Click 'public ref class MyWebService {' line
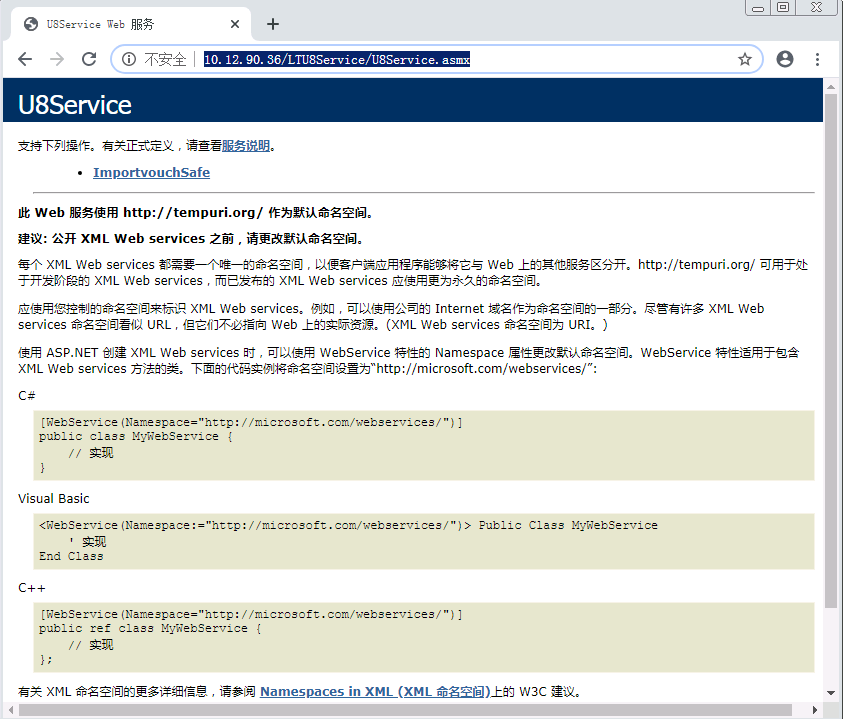This screenshot has width=843, height=719. tap(150, 628)
